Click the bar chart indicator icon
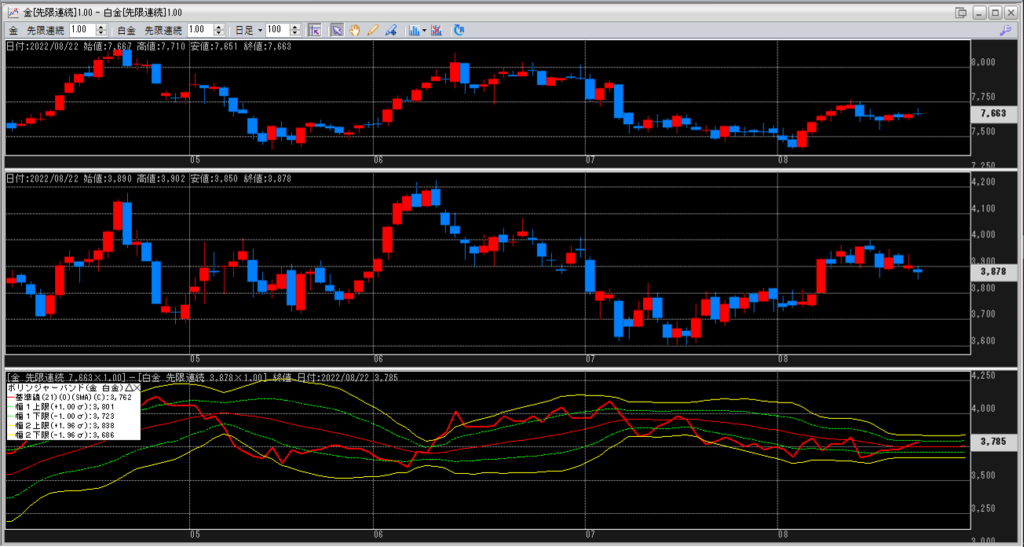1024x547 pixels. coord(414,30)
